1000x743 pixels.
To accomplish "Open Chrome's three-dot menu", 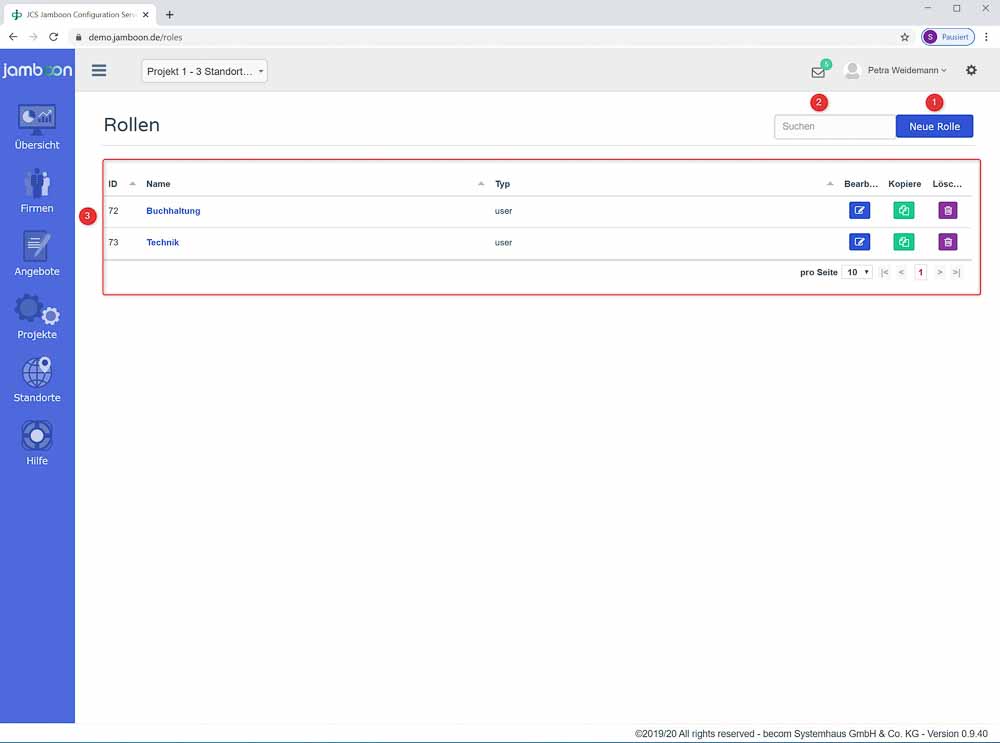I will click(x=986, y=37).
